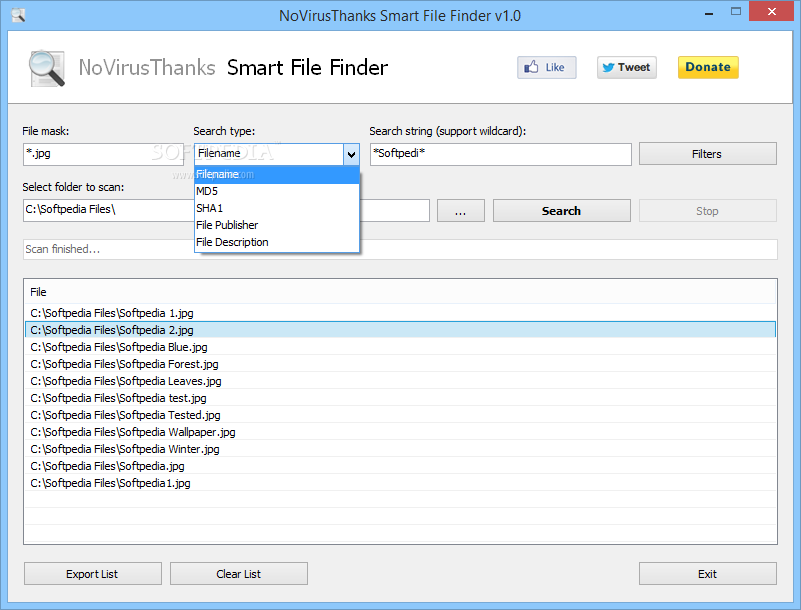Select result row Softpedia test.jpg

tap(400, 397)
